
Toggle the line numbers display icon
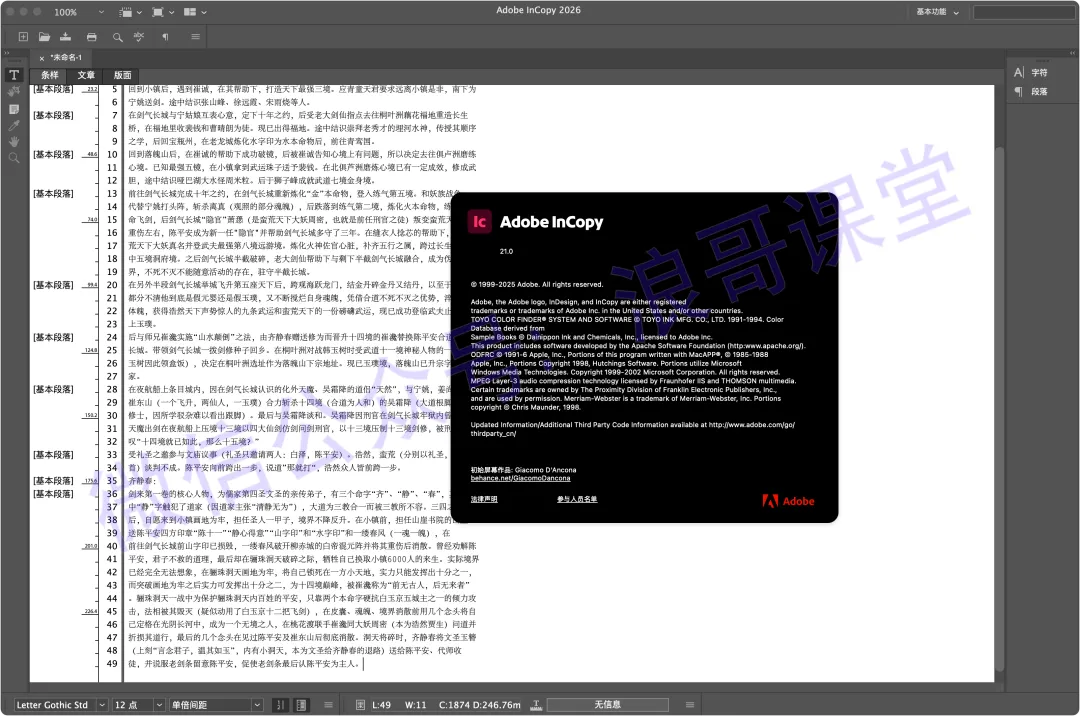coord(280,705)
